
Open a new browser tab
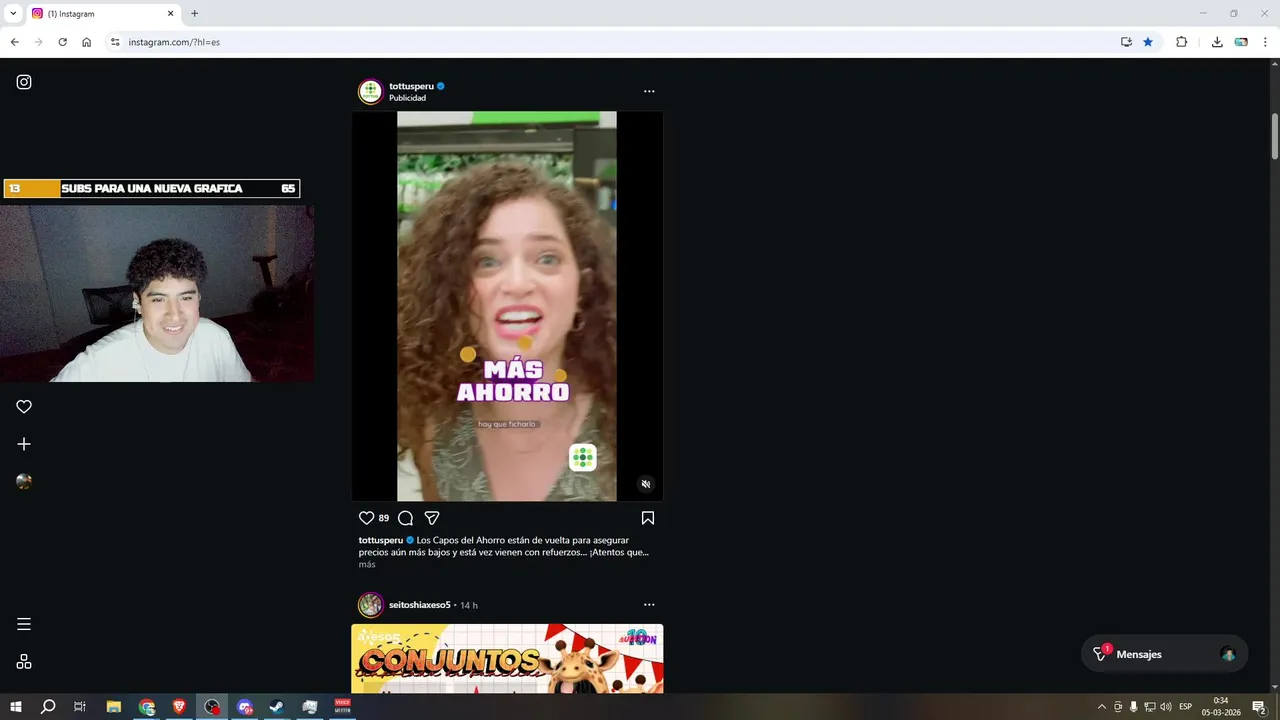(x=194, y=14)
